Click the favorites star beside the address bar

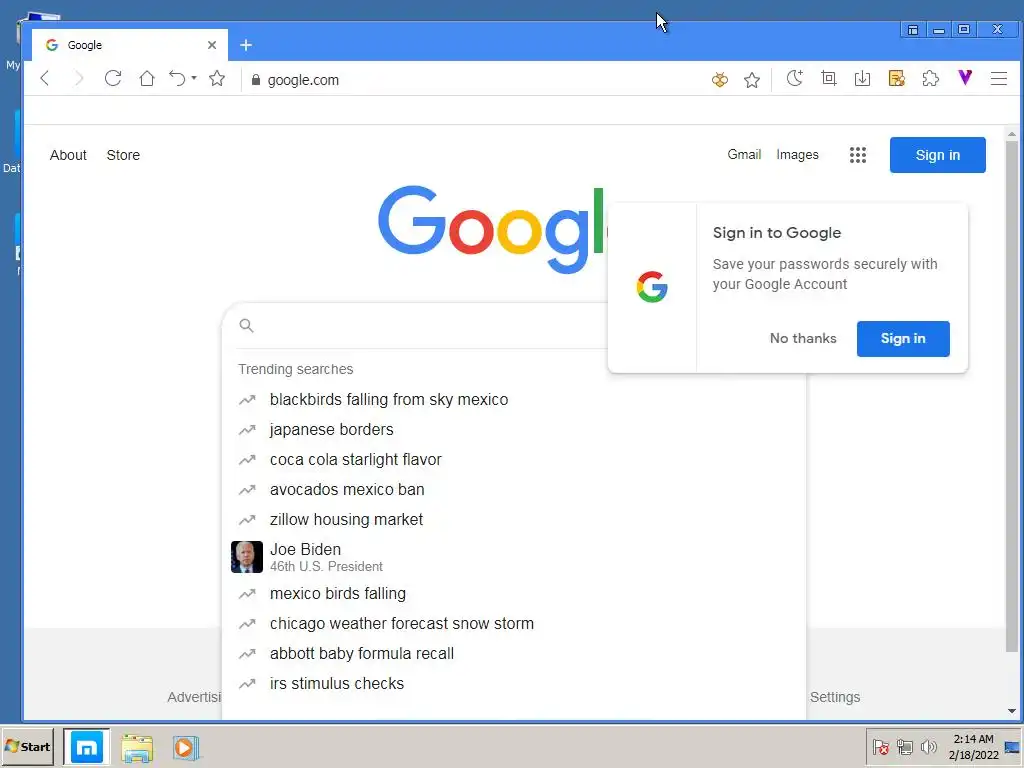click(x=217, y=79)
